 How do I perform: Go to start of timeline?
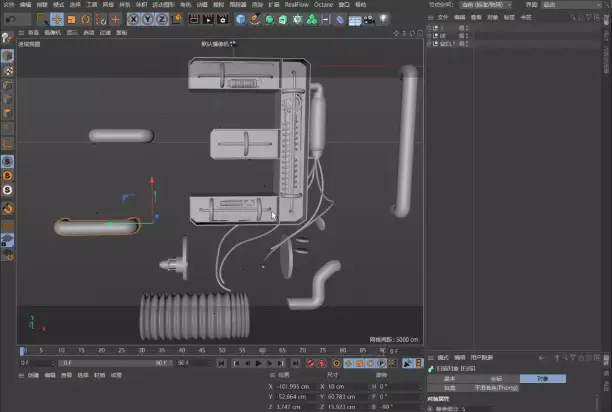tap(221, 364)
